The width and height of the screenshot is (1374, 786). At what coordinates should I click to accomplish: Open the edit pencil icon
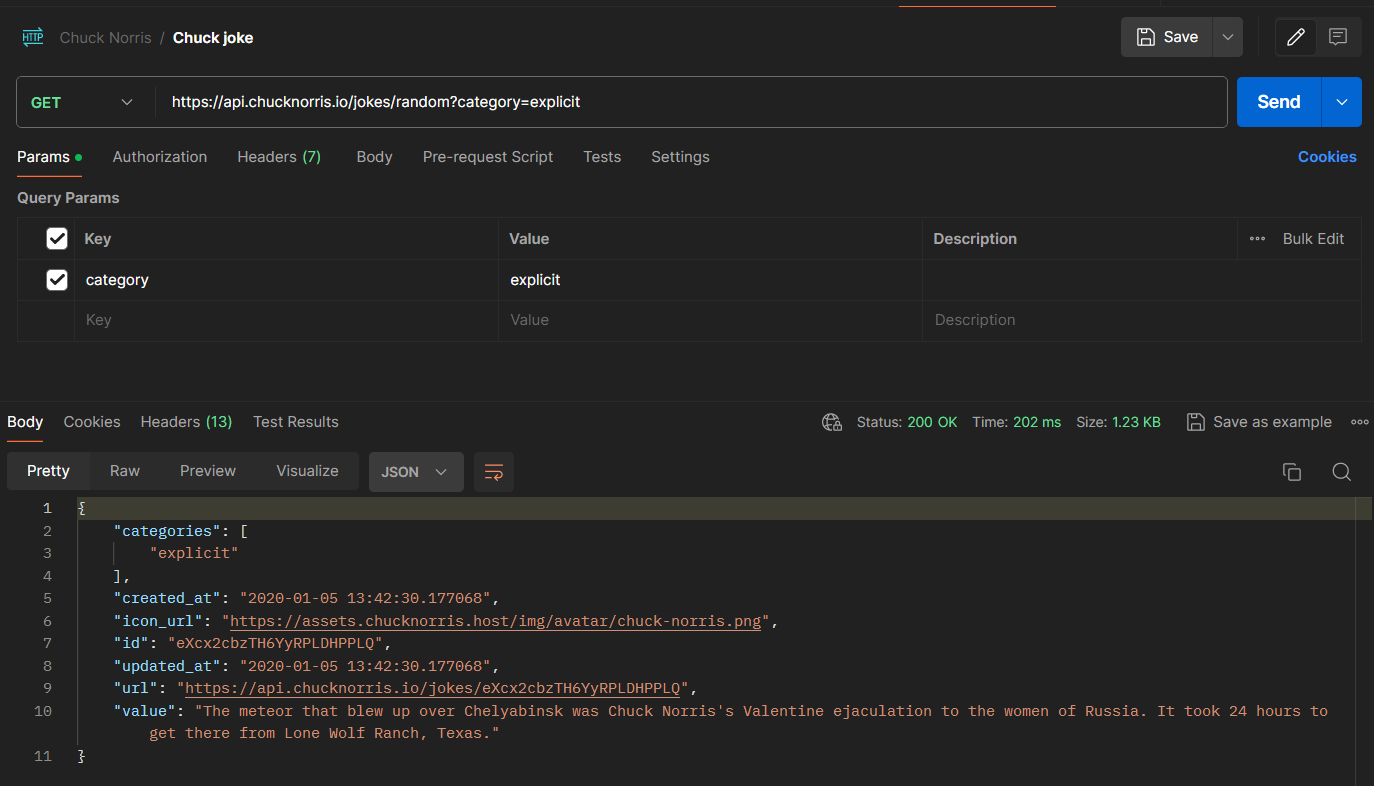[x=1296, y=37]
